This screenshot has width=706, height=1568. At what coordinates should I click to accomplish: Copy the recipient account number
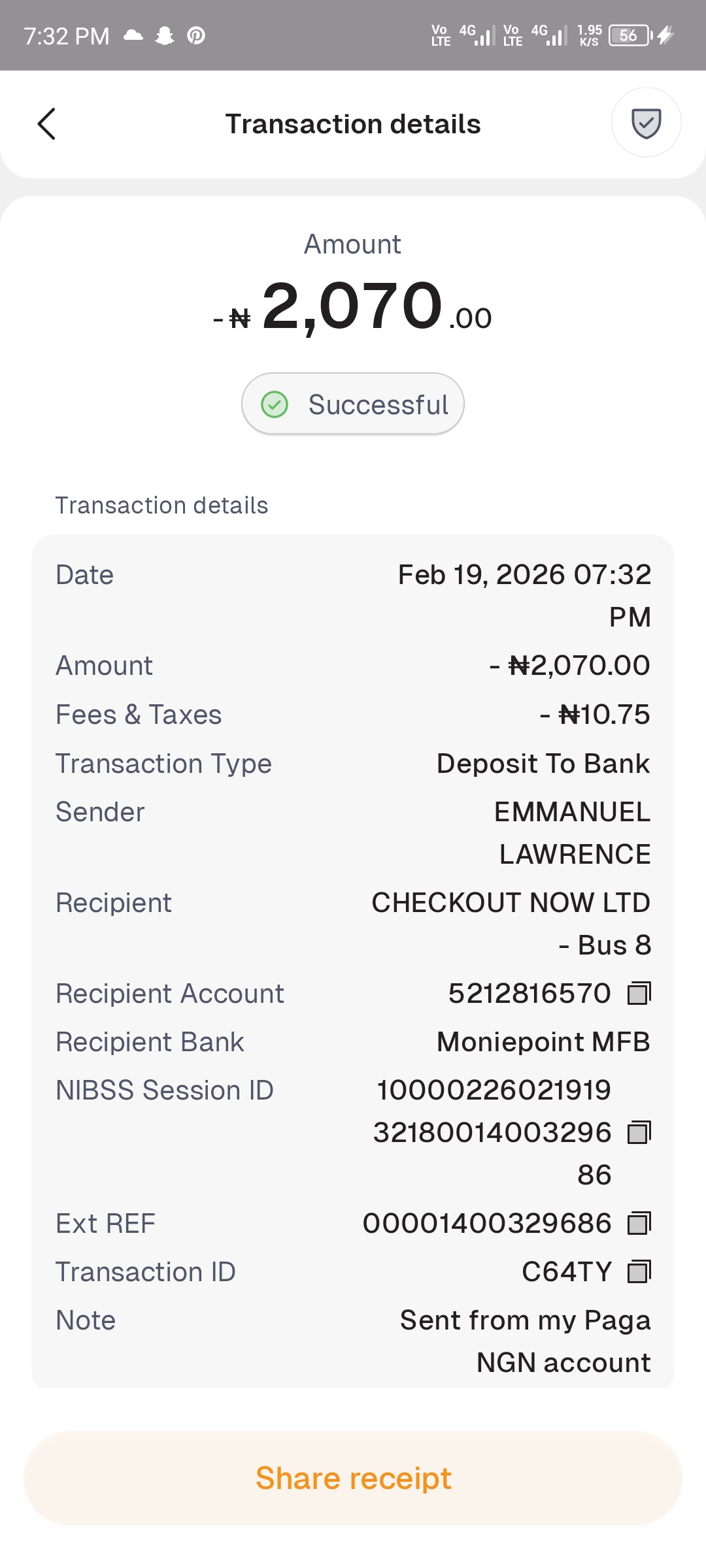tap(639, 994)
